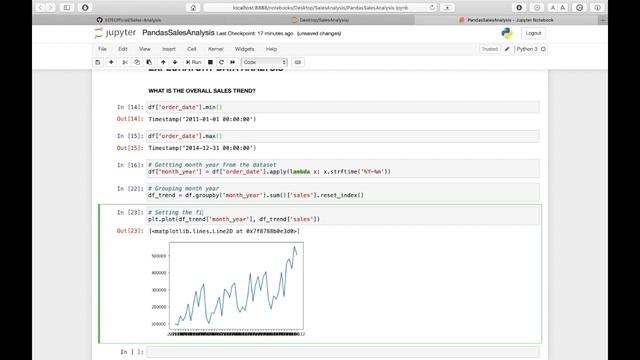Save notebook with the floppy disk icon
The width and height of the screenshot is (640, 360).
point(98,62)
